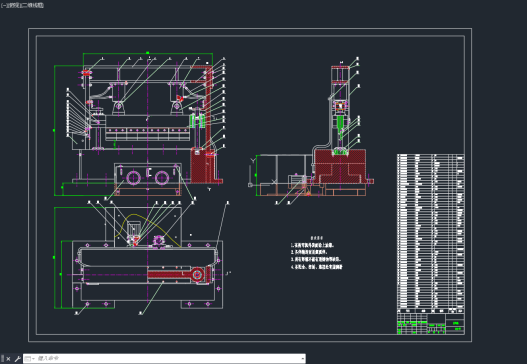Expand command history arrow at right end
527x364 pixels.
click(x=302, y=359)
